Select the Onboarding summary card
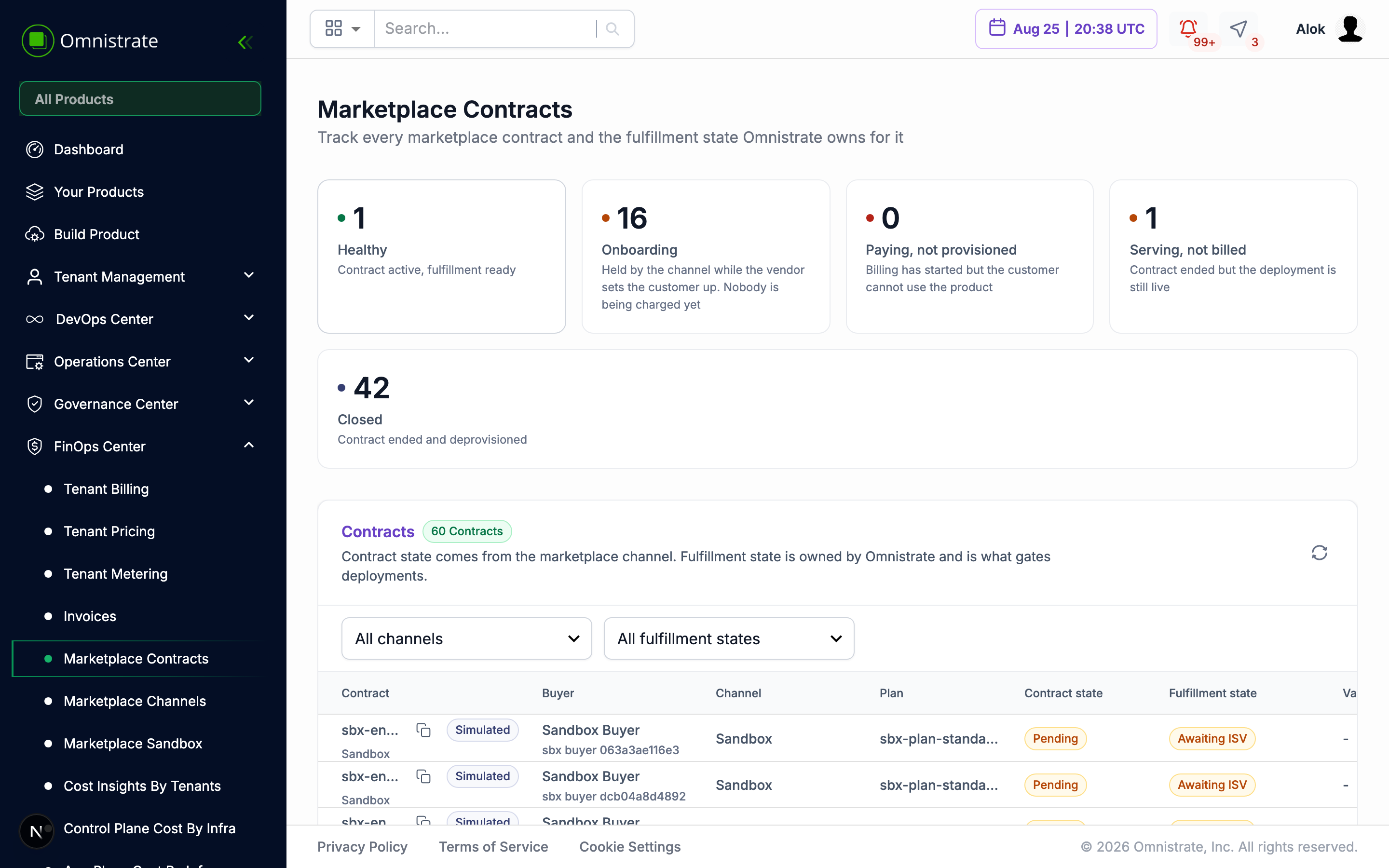This screenshot has width=1389, height=868. click(x=706, y=257)
